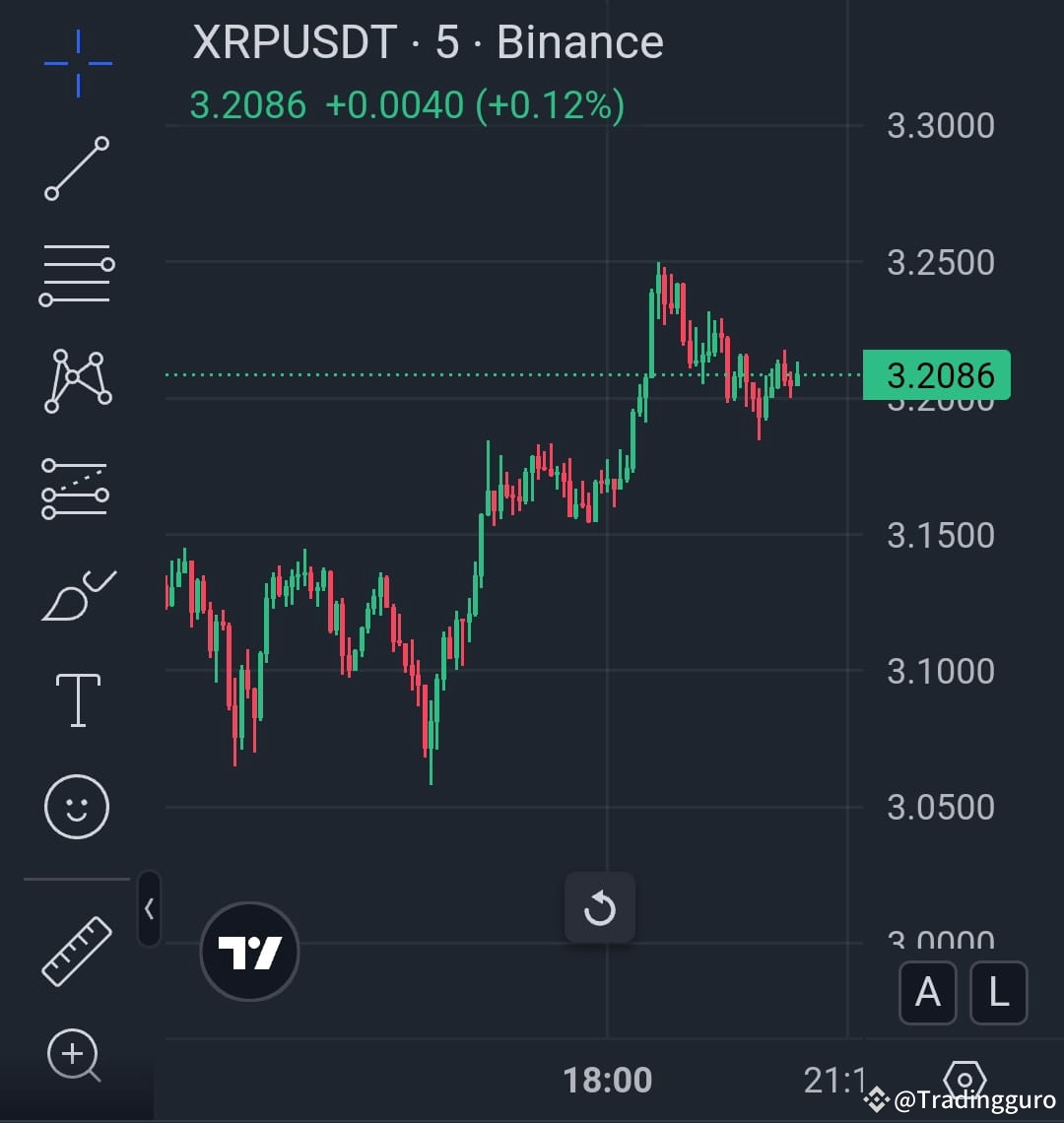Image resolution: width=1064 pixels, height=1123 pixels.
Task: Toggle auto-scale with the A button
Action: (x=927, y=992)
